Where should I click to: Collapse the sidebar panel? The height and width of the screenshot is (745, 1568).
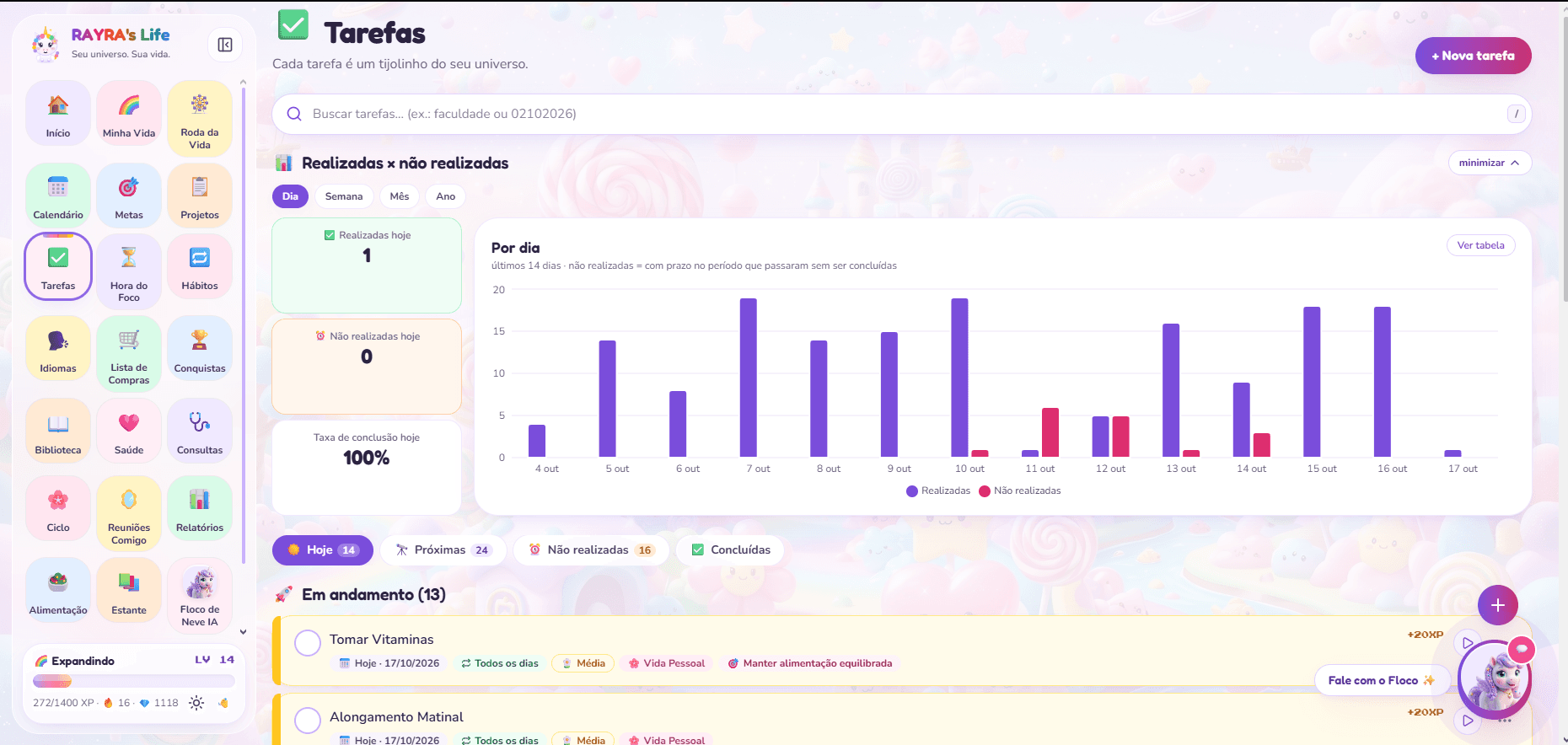click(225, 45)
